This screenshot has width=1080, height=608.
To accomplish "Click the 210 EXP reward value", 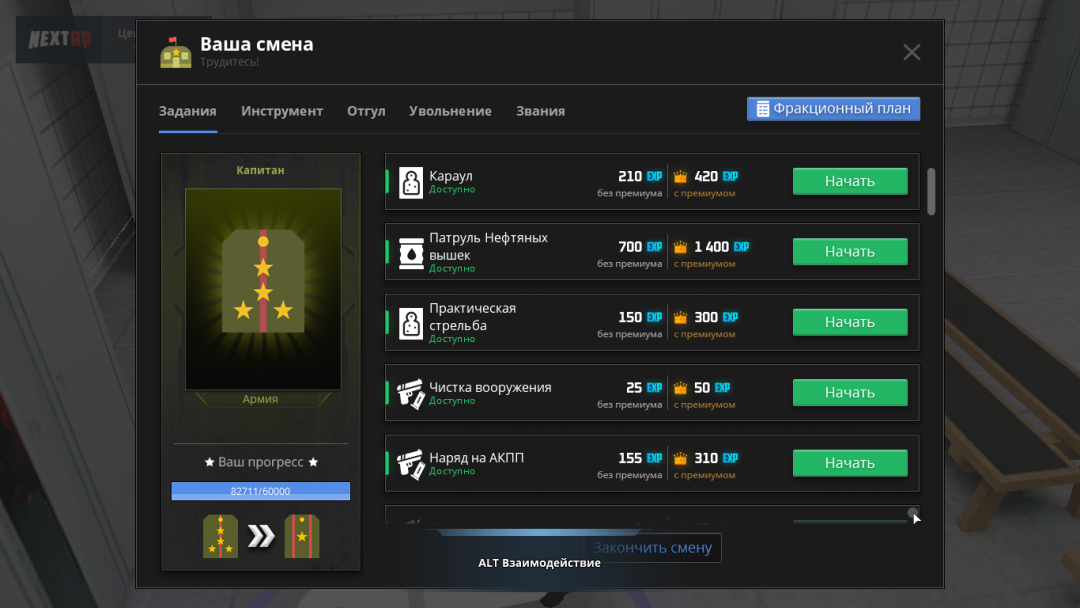I will point(640,176).
